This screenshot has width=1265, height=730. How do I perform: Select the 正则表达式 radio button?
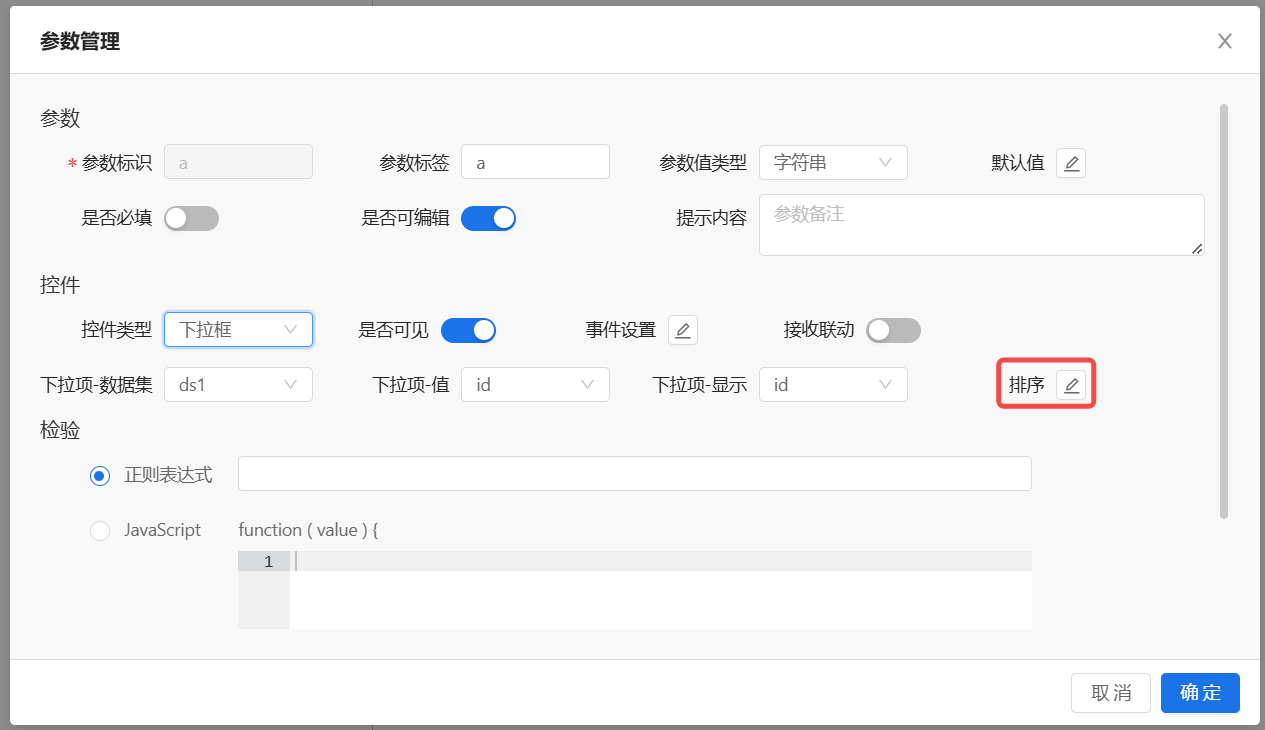coord(100,475)
